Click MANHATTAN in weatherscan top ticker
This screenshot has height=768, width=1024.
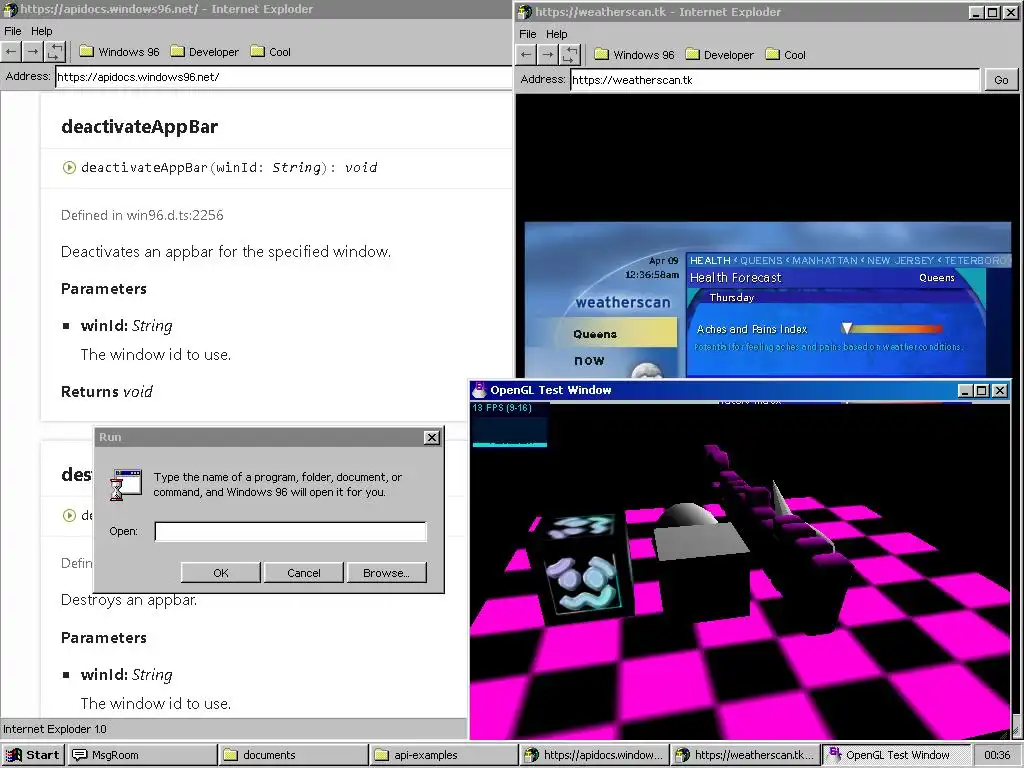(x=825, y=261)
